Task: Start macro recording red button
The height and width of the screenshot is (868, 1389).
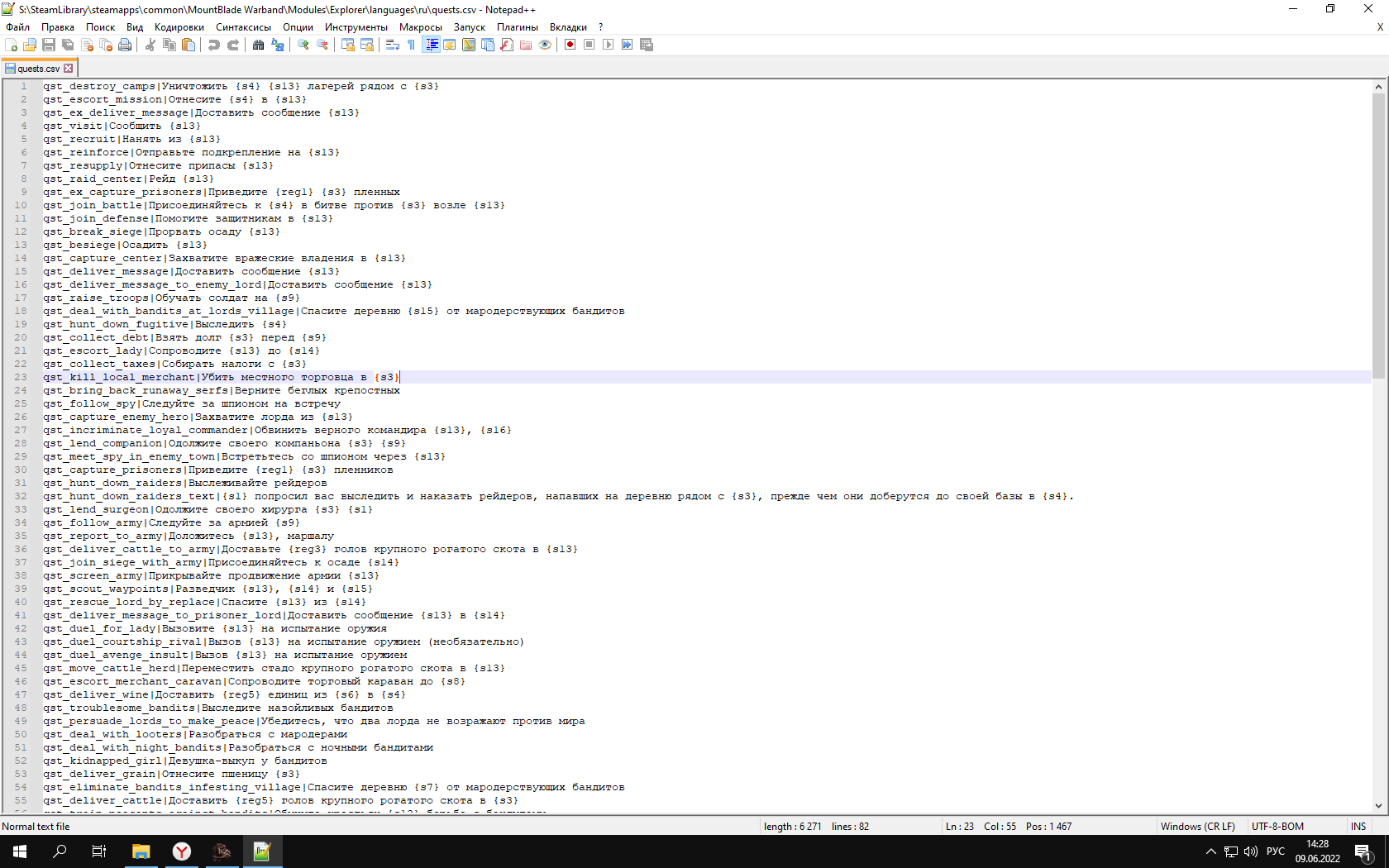Action: pos(570,45)
